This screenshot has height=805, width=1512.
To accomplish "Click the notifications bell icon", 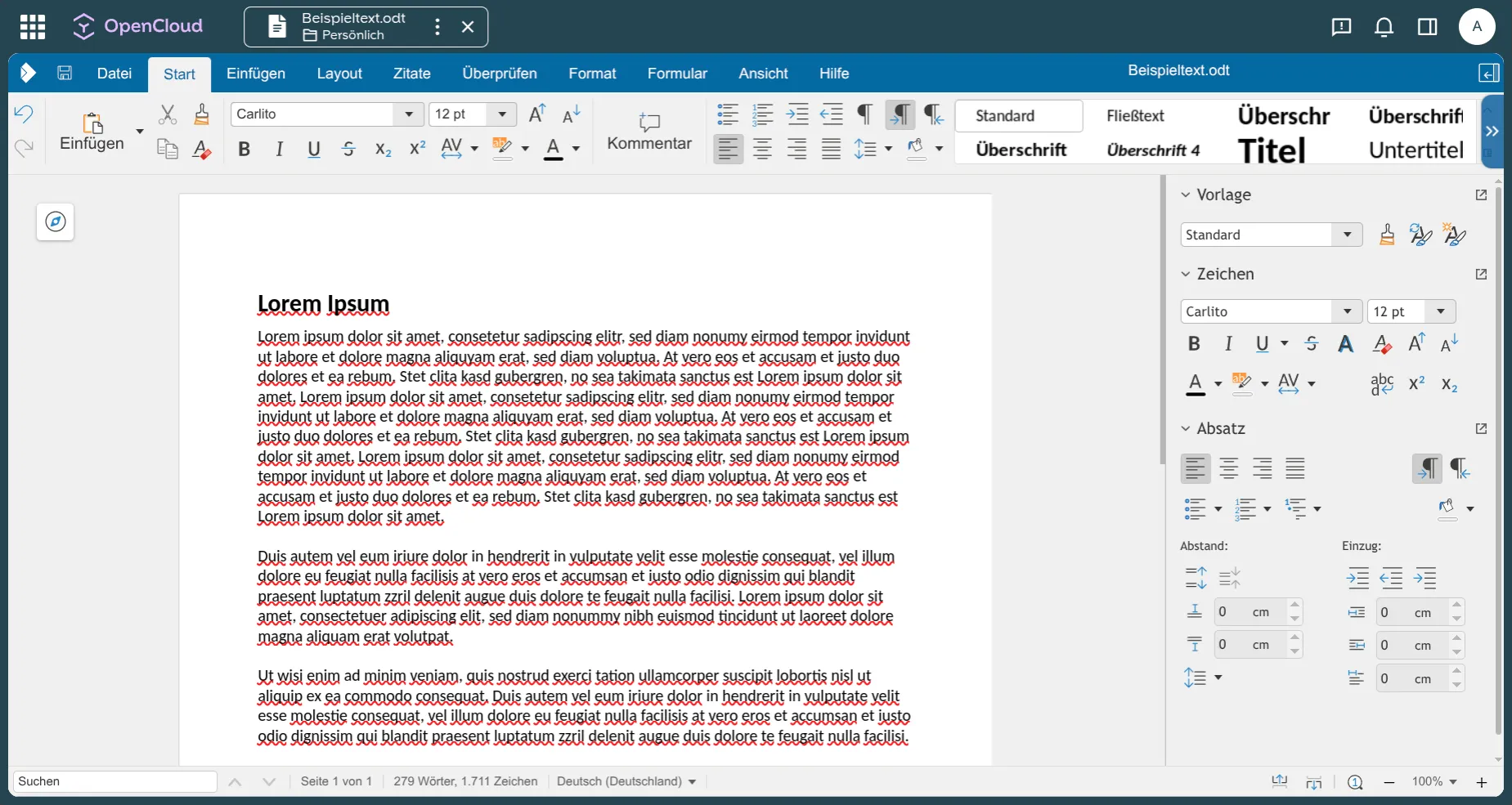I will [1384, 27].
